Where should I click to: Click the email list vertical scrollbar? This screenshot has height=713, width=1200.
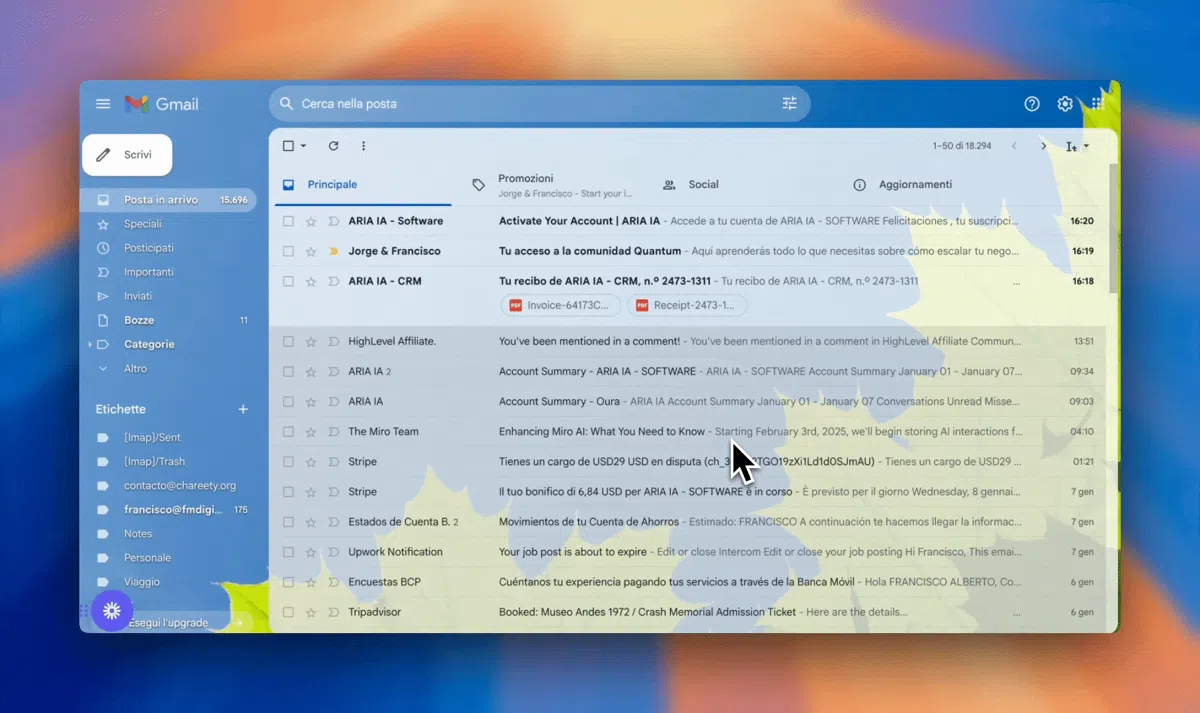1113,228
